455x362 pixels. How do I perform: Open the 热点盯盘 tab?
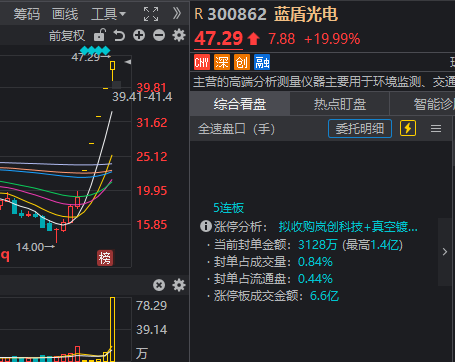click(340, 104)
